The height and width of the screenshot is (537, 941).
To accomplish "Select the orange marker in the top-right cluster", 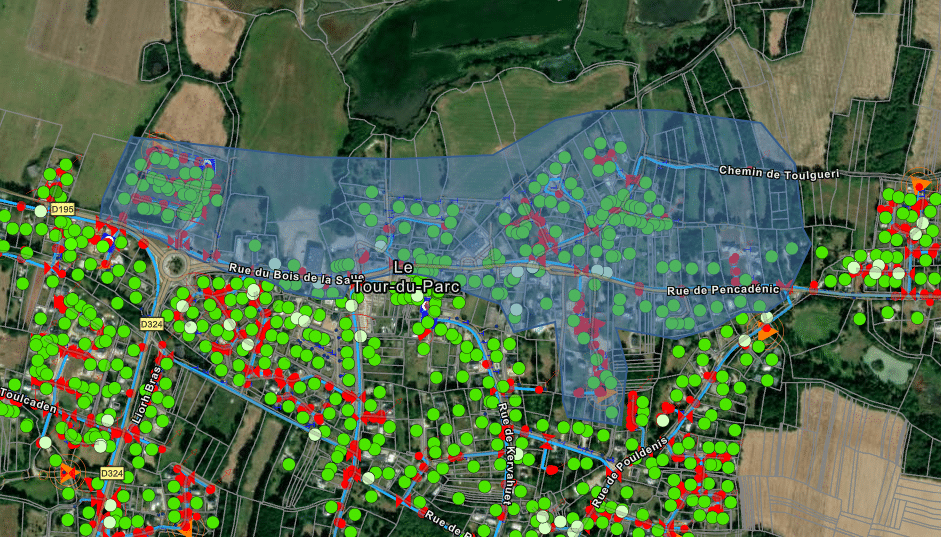I will click(919, 185).
